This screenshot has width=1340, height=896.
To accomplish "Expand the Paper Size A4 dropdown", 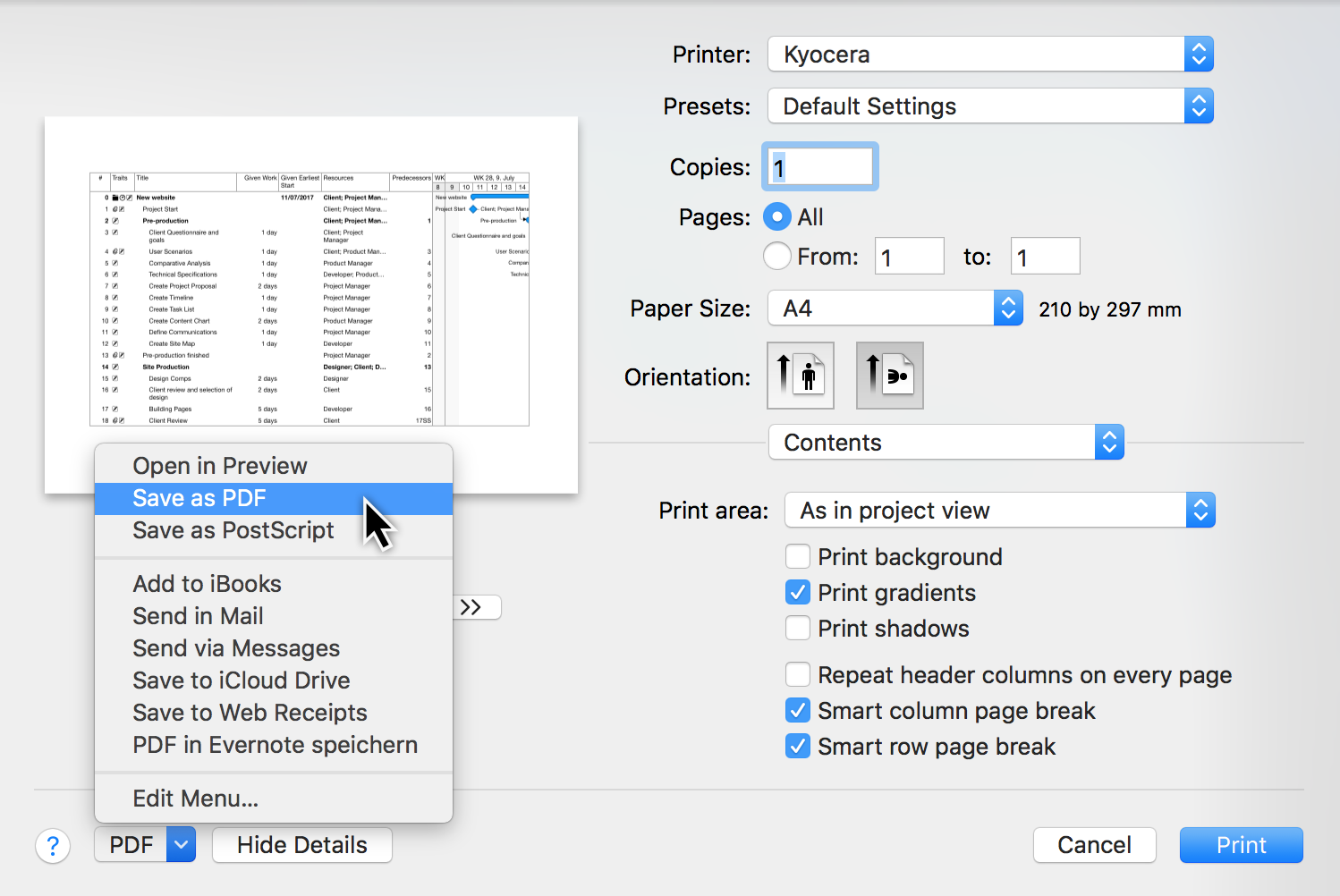I will point(895,309).
